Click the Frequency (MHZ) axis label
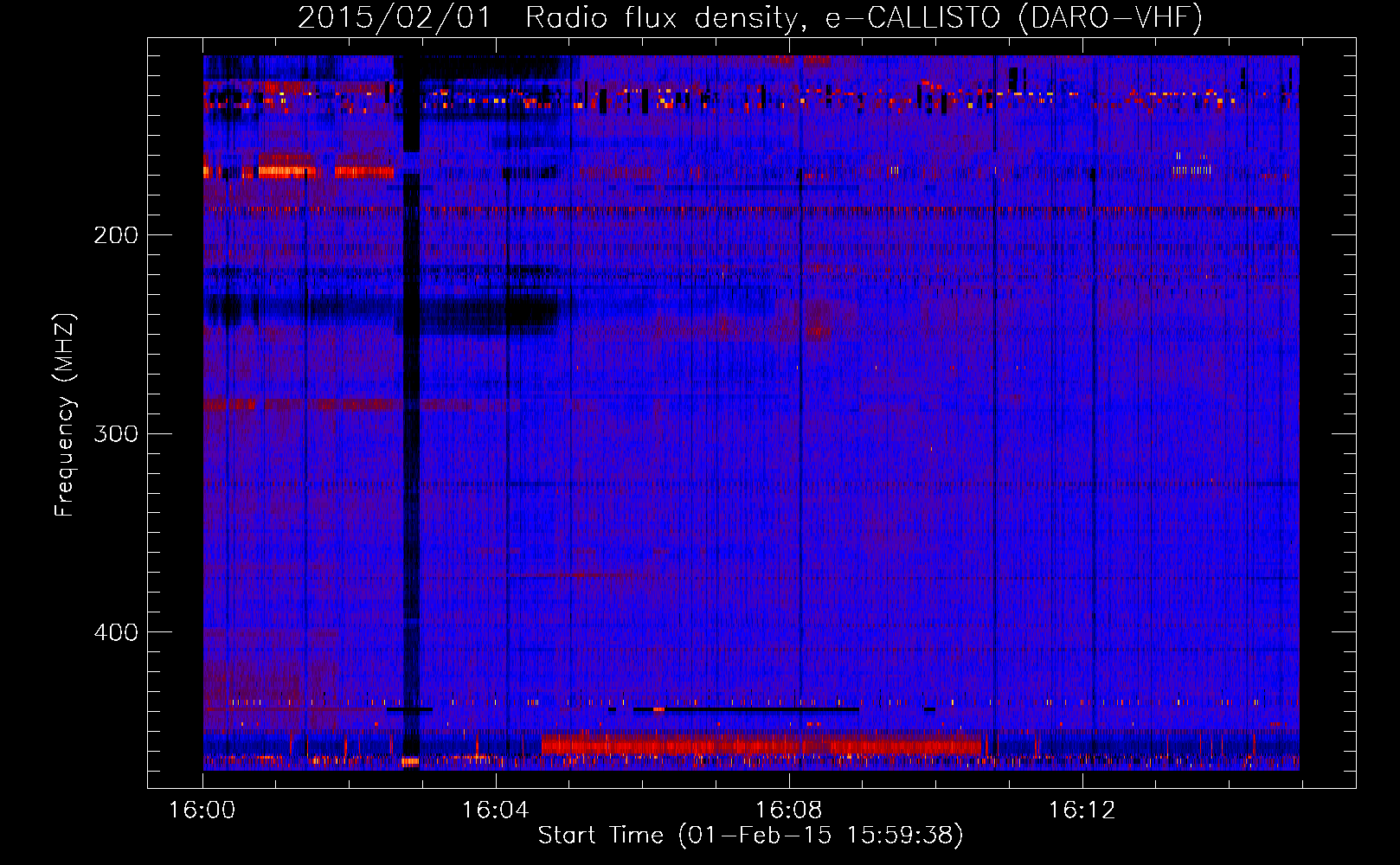The image size is (1400, 865). coord(65,414)
